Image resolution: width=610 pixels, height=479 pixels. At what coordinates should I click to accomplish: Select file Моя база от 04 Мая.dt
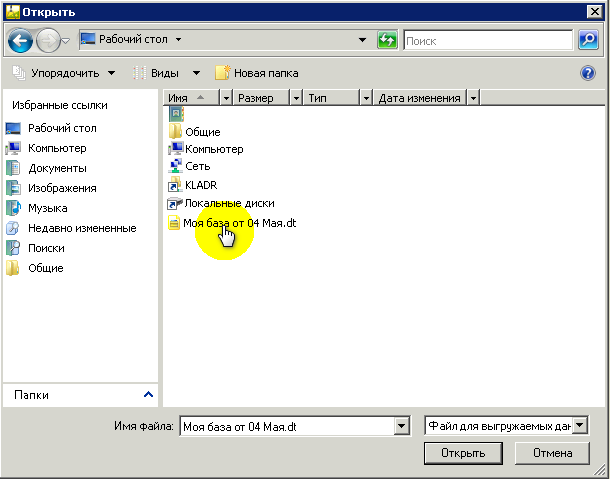tap(232, 223)
